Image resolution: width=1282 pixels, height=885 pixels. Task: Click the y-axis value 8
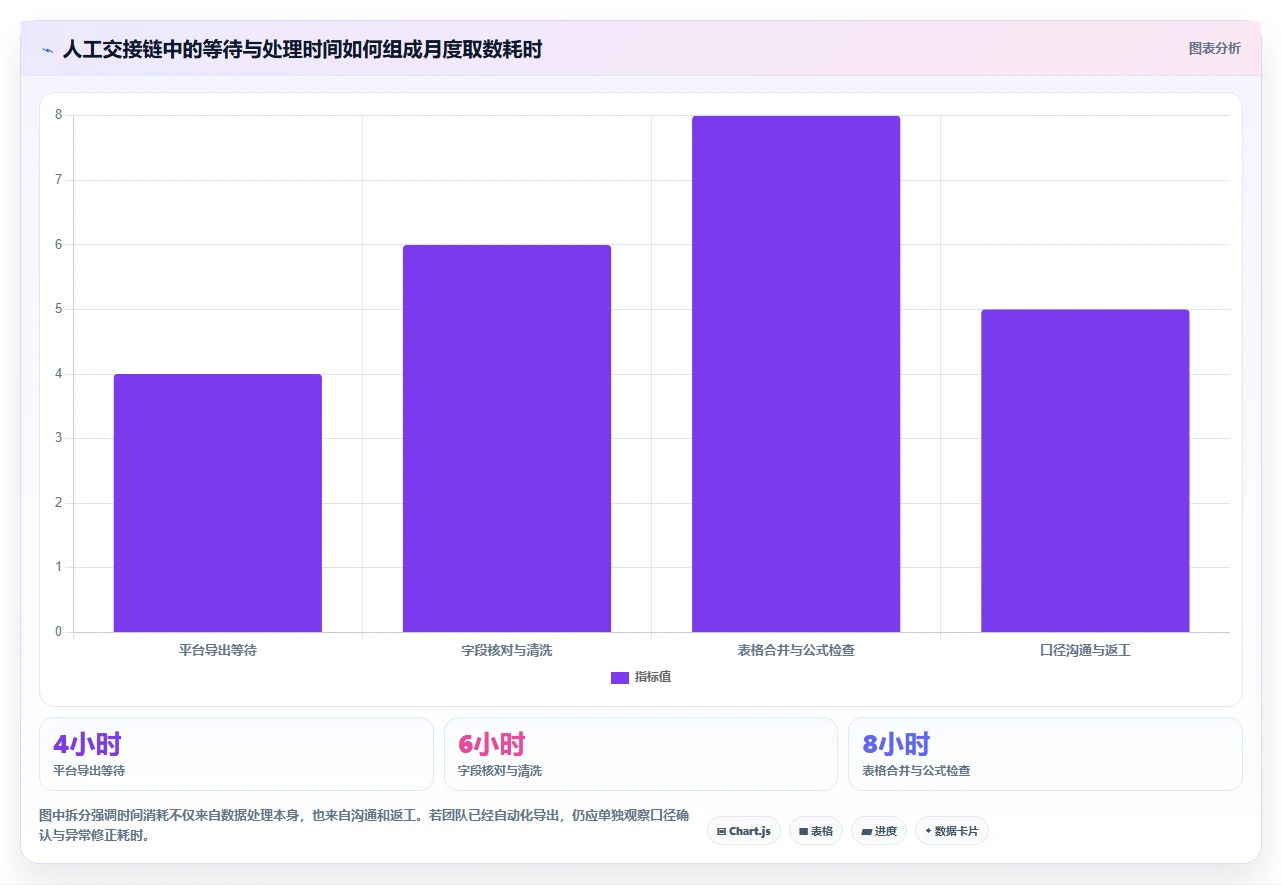58,115
